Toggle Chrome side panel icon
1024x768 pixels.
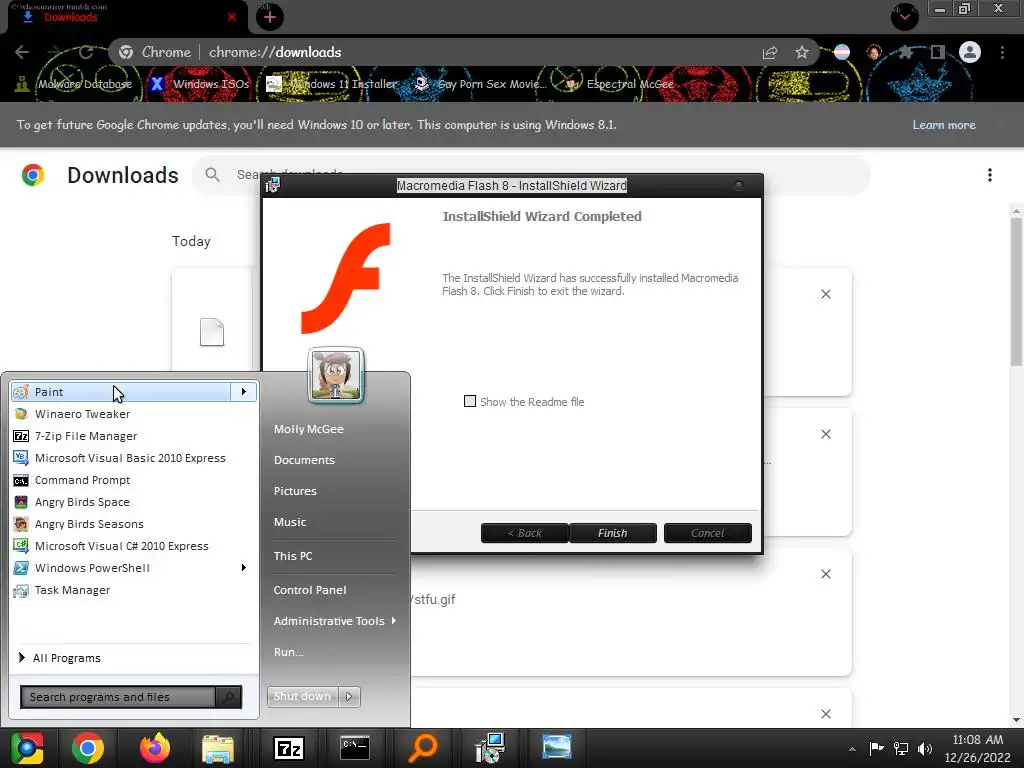pyautogui.click(x=938, y=52)
